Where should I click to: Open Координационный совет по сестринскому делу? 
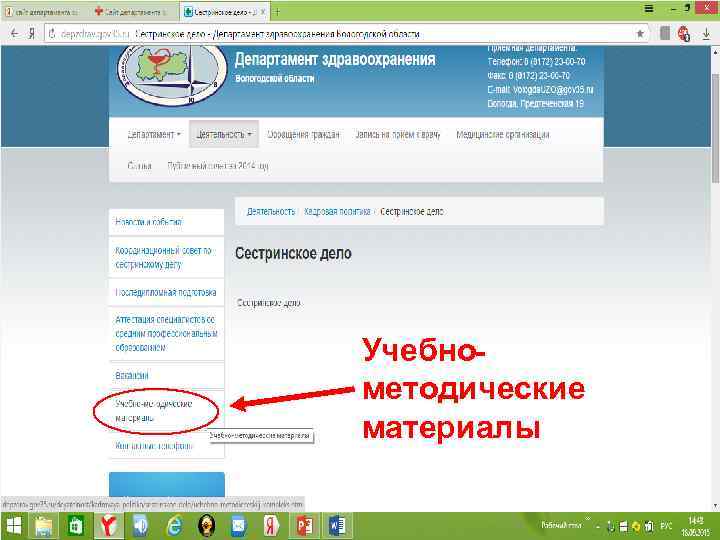click(x=166, y=258)
